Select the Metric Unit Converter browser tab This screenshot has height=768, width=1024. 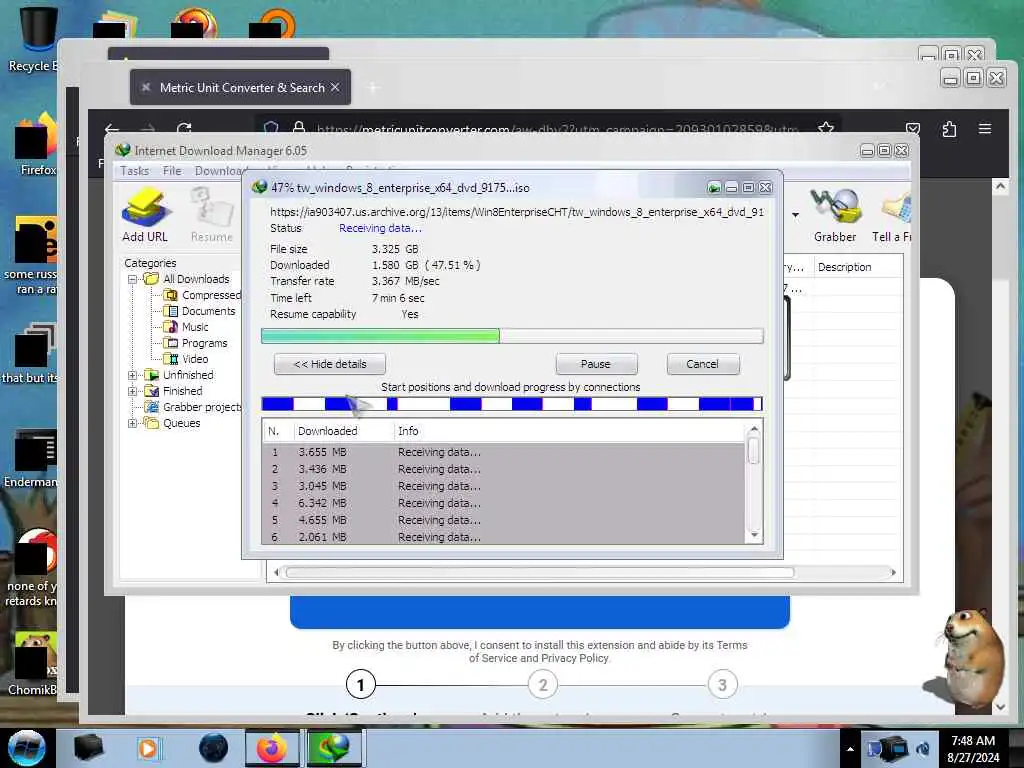[240, 88]
